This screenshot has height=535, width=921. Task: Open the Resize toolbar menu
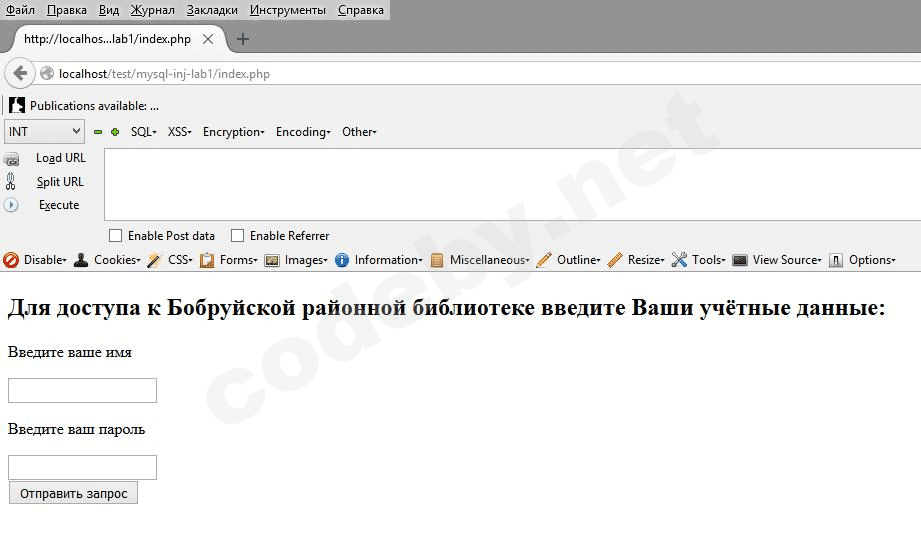646,260
